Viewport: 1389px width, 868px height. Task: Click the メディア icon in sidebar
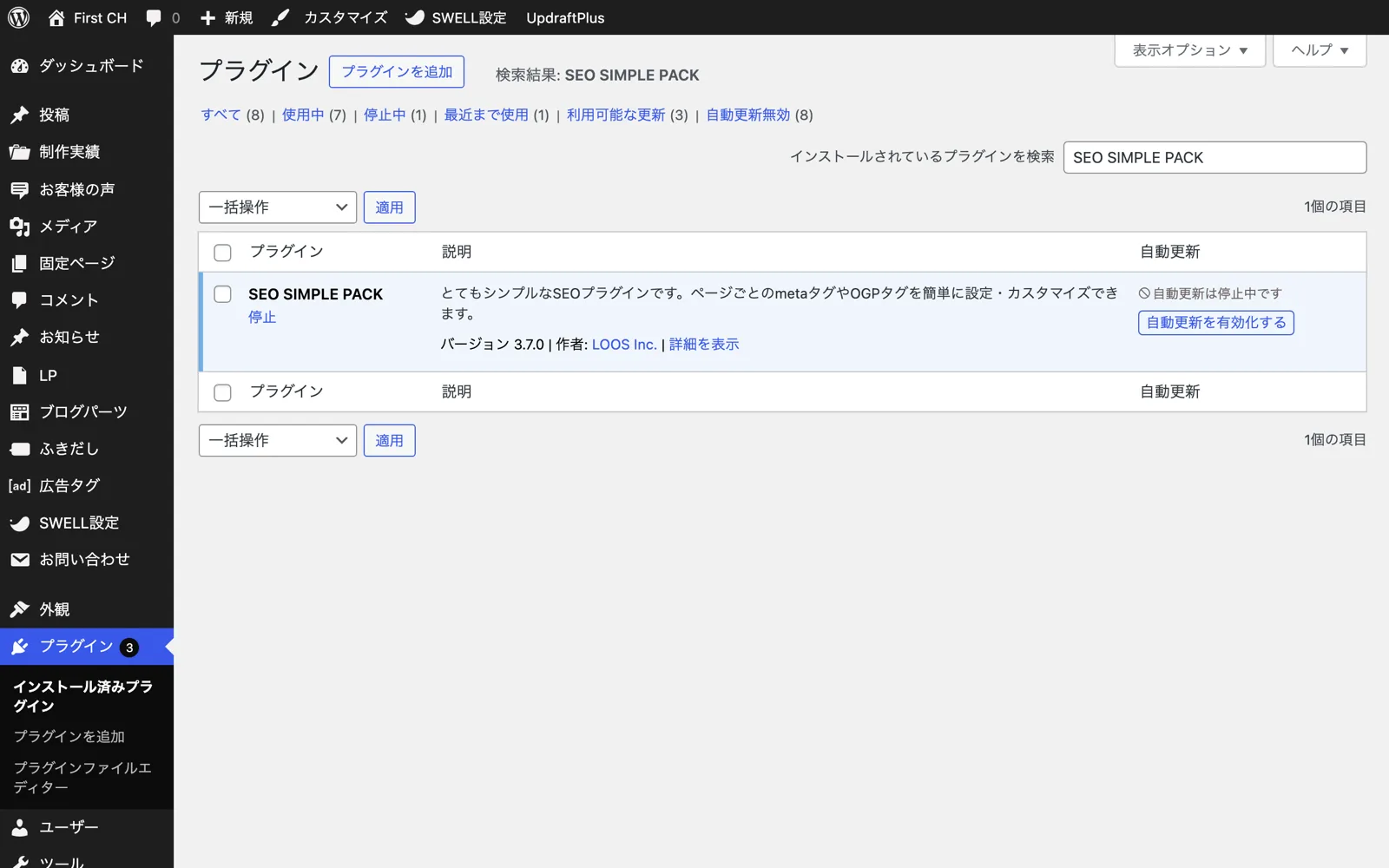tap(19, 227)
